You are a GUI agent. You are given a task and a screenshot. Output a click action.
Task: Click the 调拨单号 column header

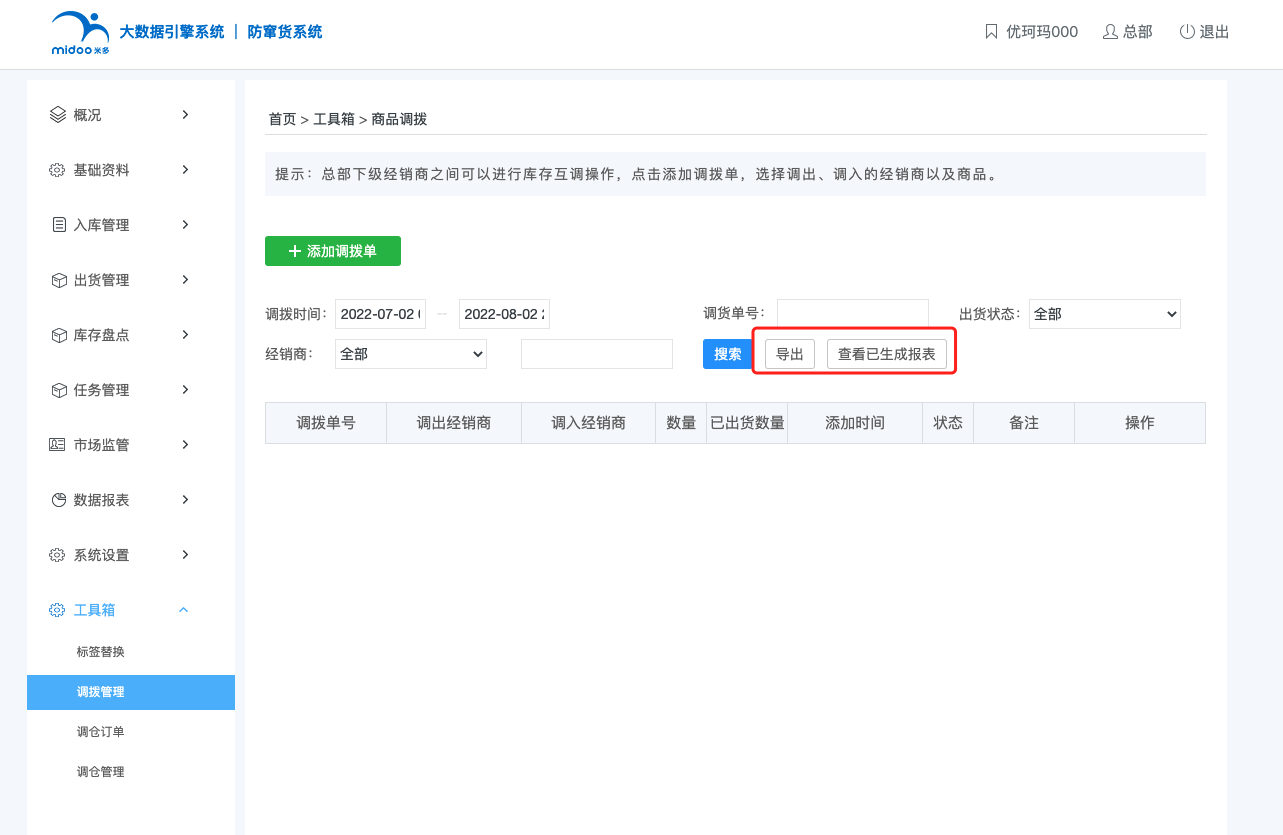[326, 423]
